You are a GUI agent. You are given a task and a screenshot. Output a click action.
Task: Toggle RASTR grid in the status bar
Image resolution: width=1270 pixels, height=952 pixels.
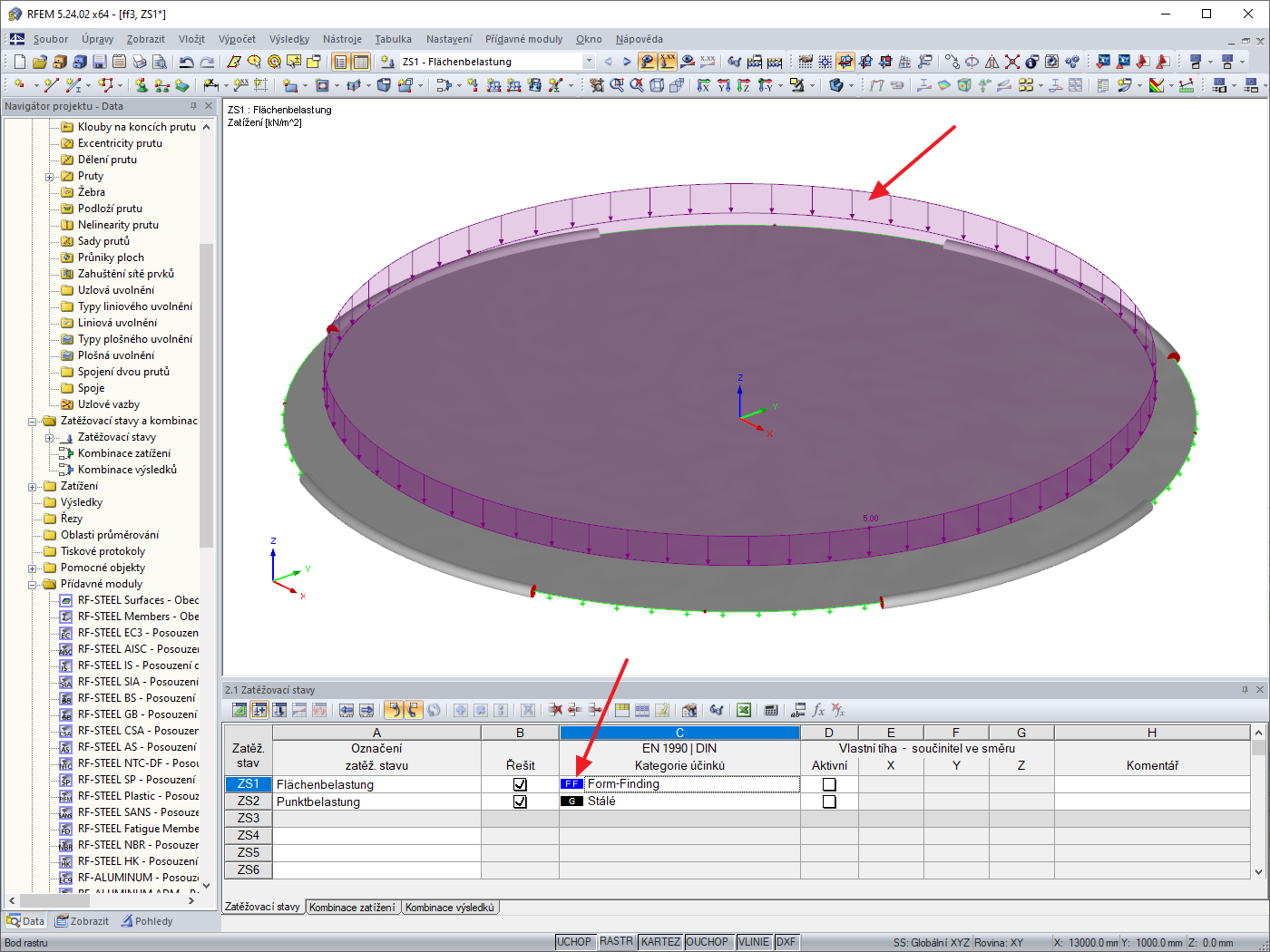click(617, 942)
